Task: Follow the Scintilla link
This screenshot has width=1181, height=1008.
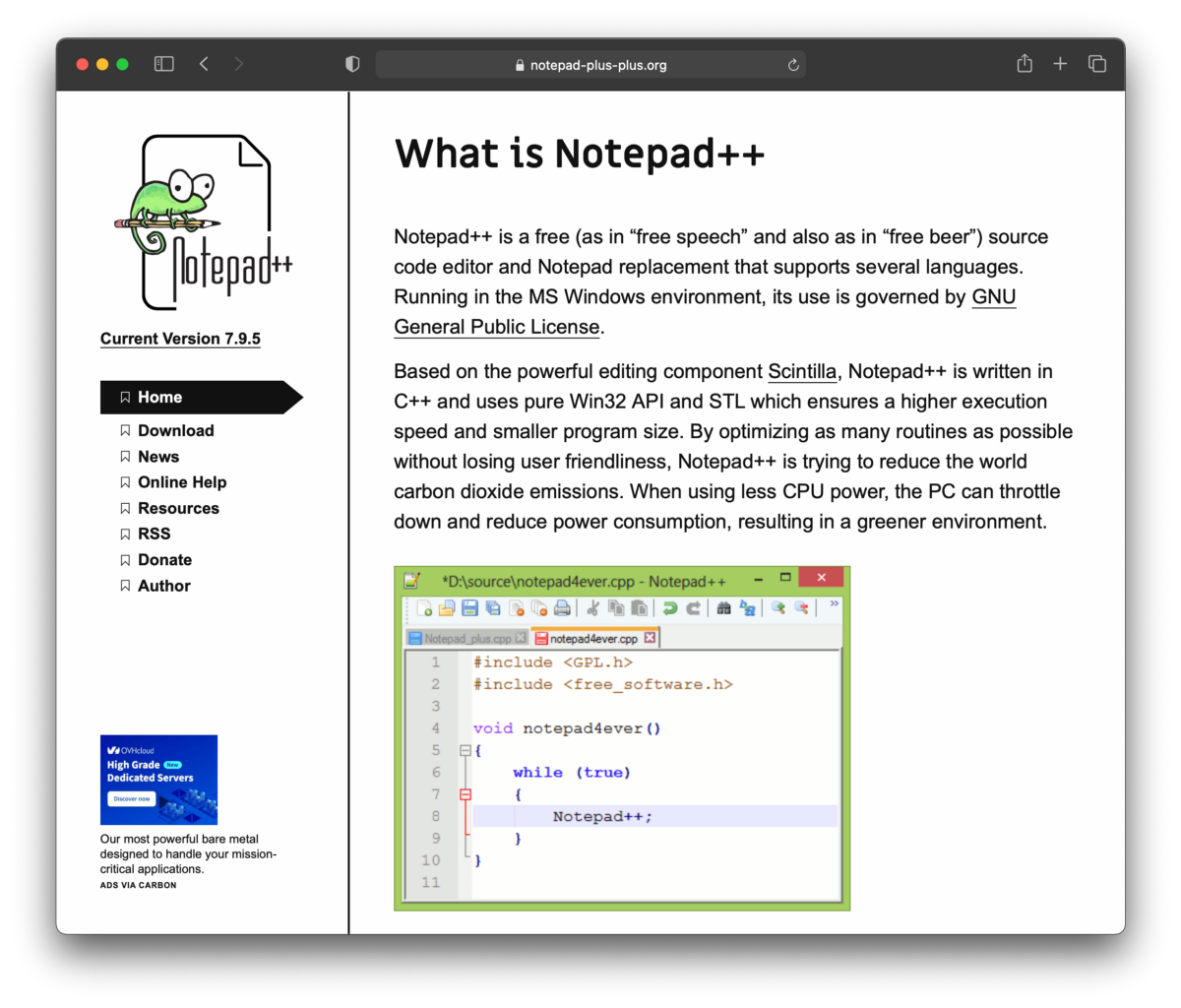Action: [x=802, y=371]
